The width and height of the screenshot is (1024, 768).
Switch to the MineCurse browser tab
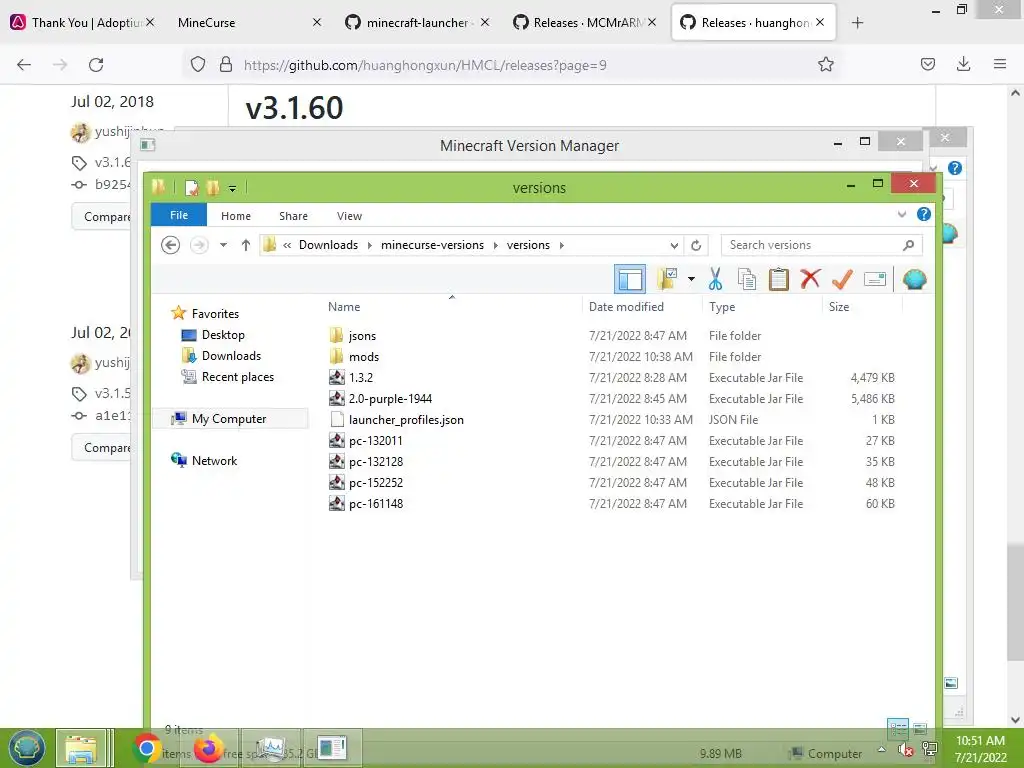click(x=248, y=22)
